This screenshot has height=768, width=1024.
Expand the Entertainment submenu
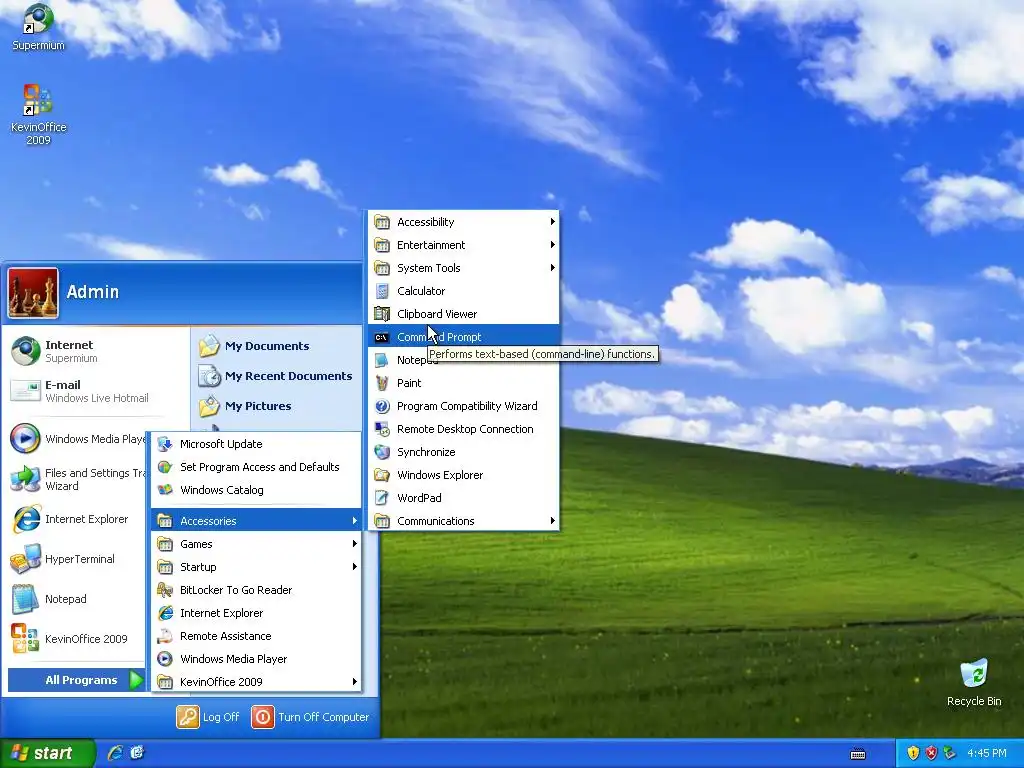464,245
